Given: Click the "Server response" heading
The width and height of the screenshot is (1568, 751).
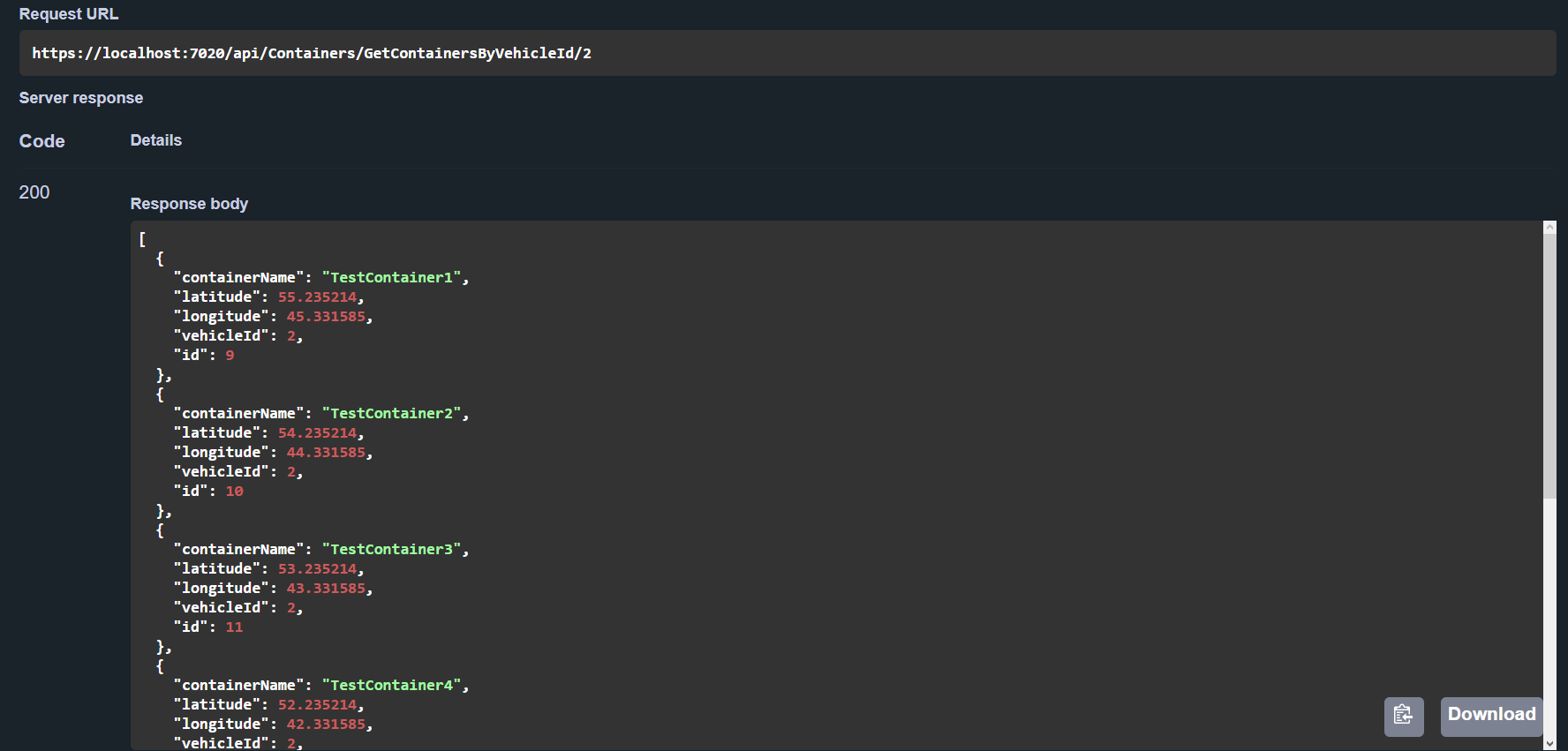Looking at the screenshot, I should 81,98.
